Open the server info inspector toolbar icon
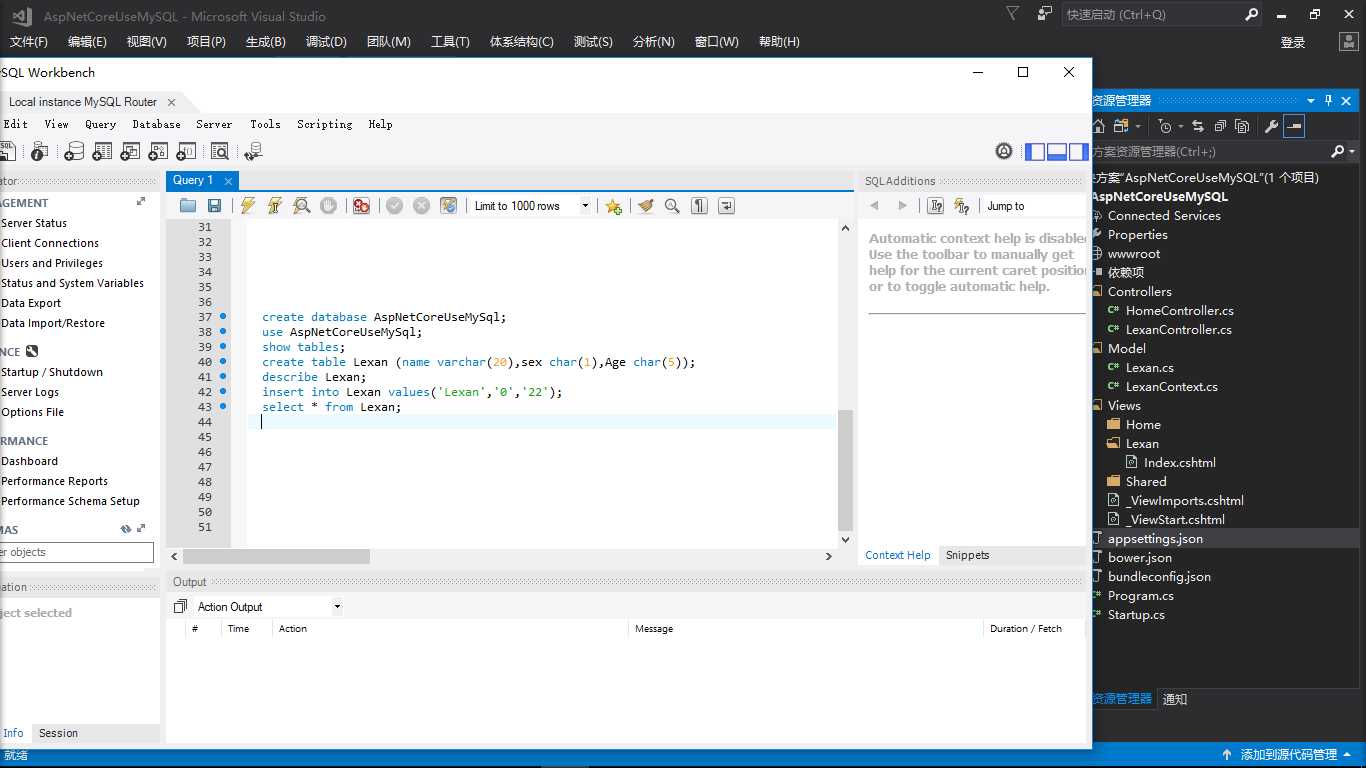 pyautogui.click(x=39, y=152)
